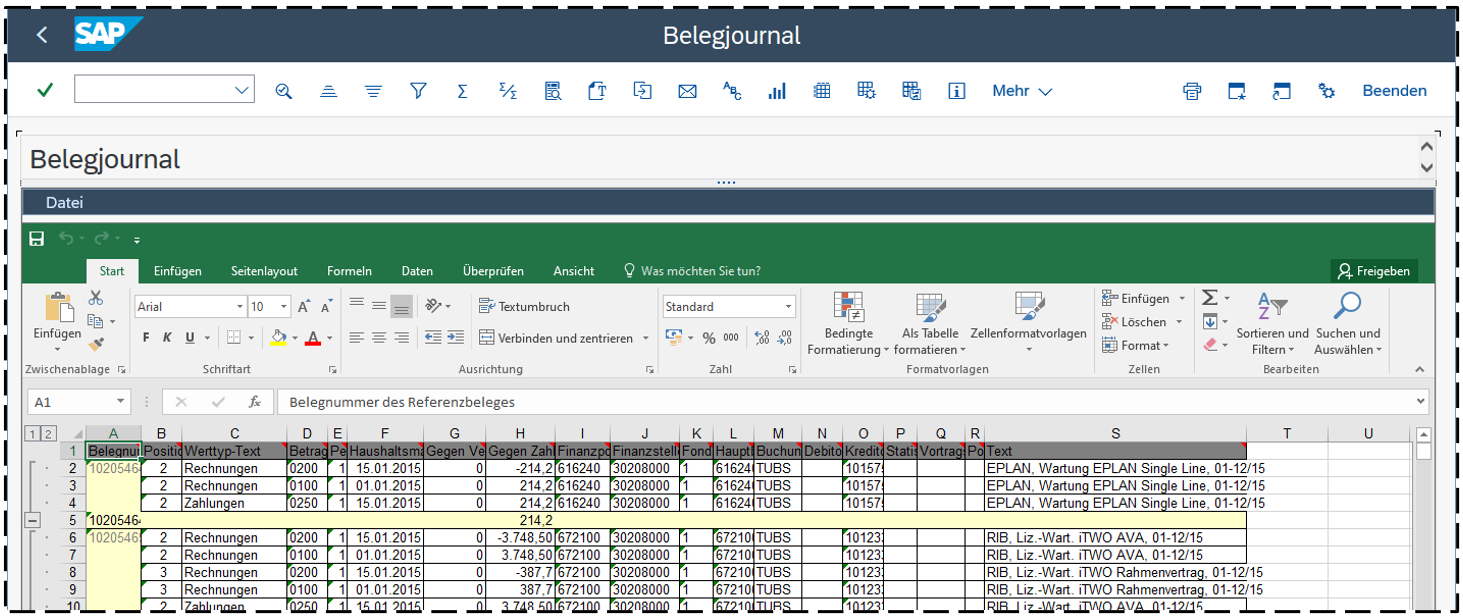Collapse row group with minus button
Screen dimensions: 1463x616
tap(33, 521)
